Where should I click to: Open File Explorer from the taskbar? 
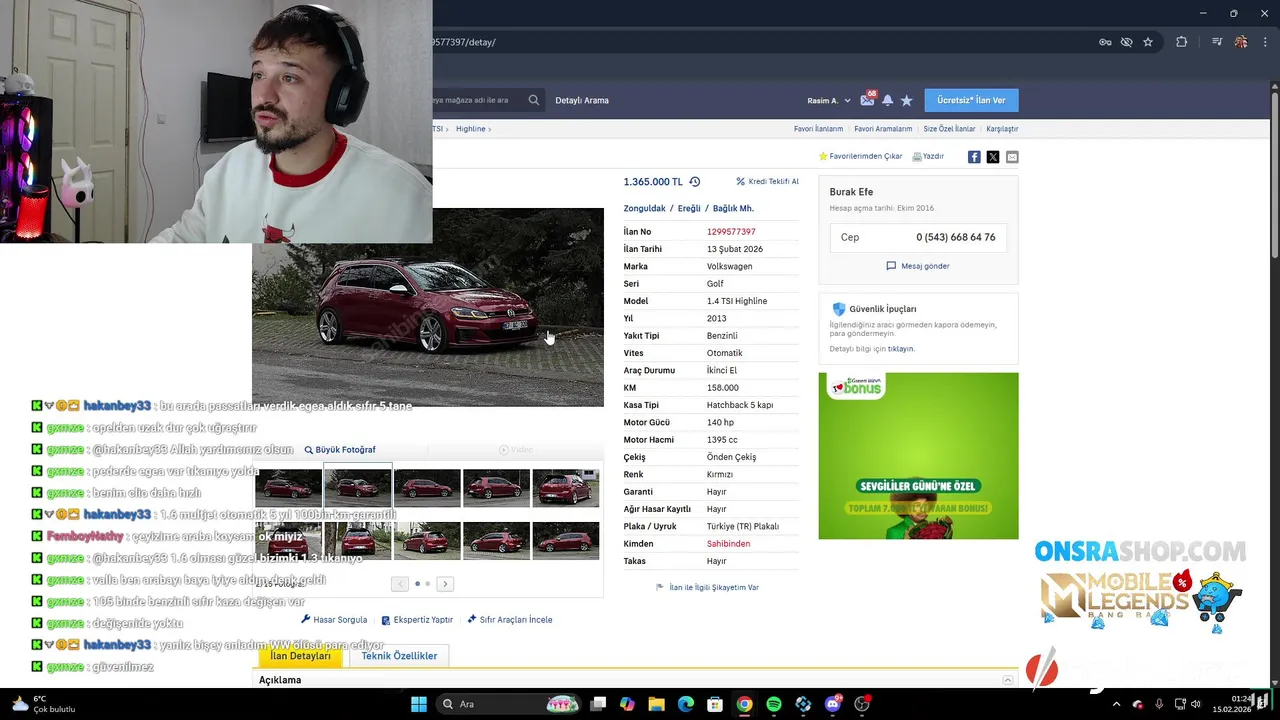(656, 704)
